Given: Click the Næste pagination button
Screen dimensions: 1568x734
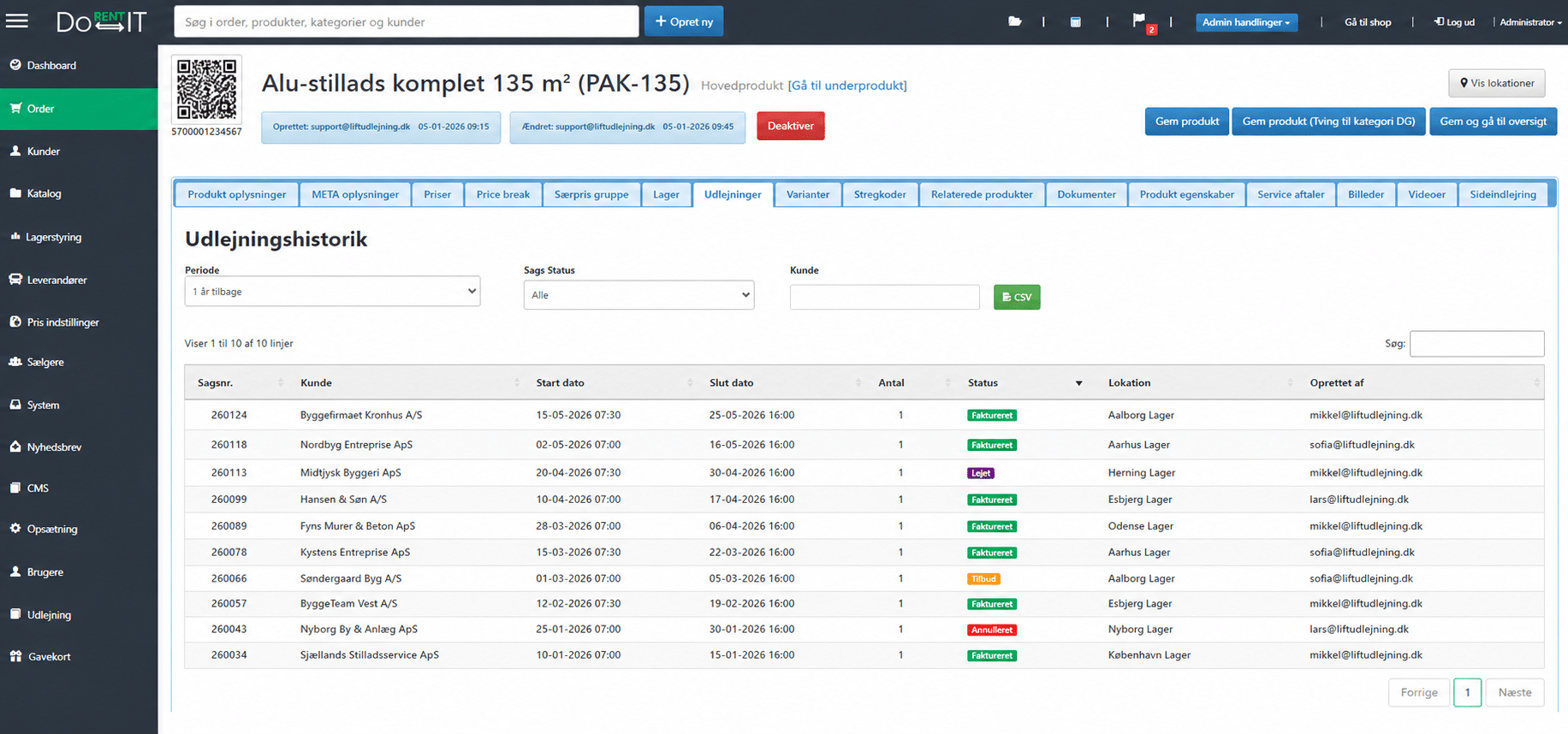Looking at the screenshot, I should pyautogui.click(x=1515, y=692).
